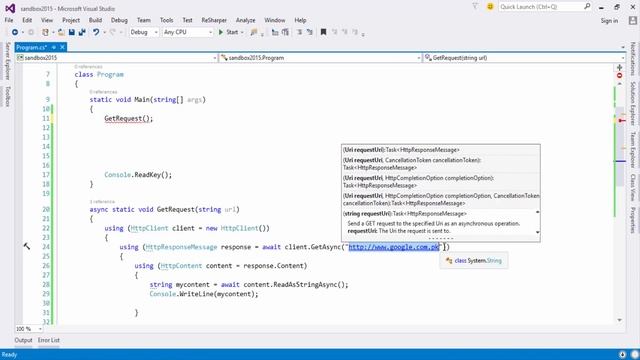Click the feedback smiley icon
The height and width of the screenshot is (360, 640).
point(490,7)
